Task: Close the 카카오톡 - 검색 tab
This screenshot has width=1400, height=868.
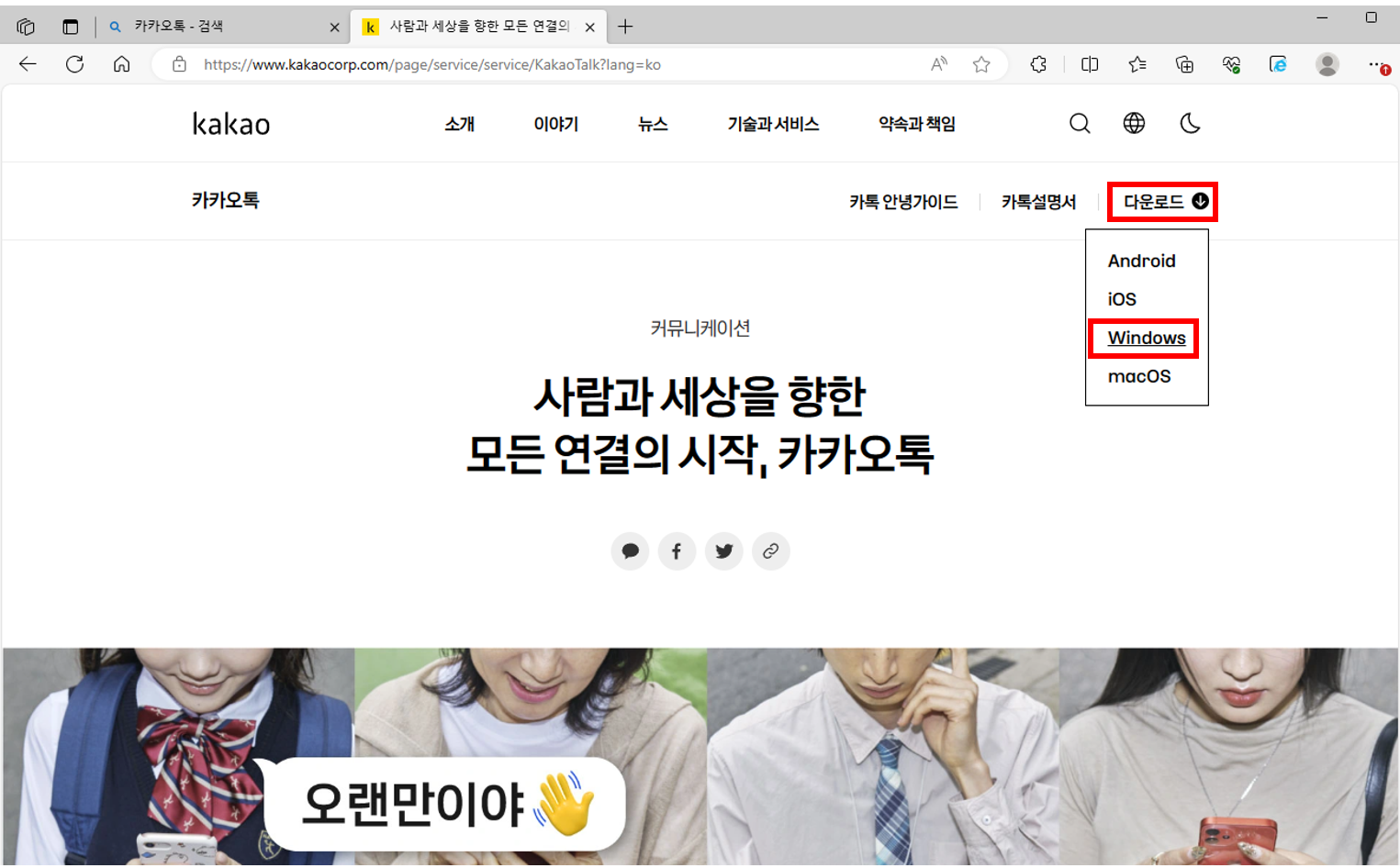Action: pyautogui.click(x=334, y=28)
